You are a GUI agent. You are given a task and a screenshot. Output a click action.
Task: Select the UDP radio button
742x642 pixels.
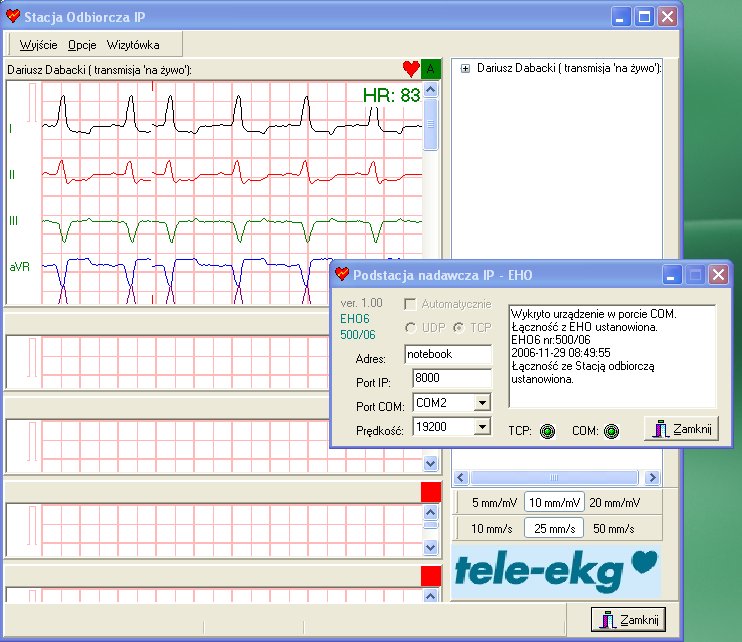point(410,327)
